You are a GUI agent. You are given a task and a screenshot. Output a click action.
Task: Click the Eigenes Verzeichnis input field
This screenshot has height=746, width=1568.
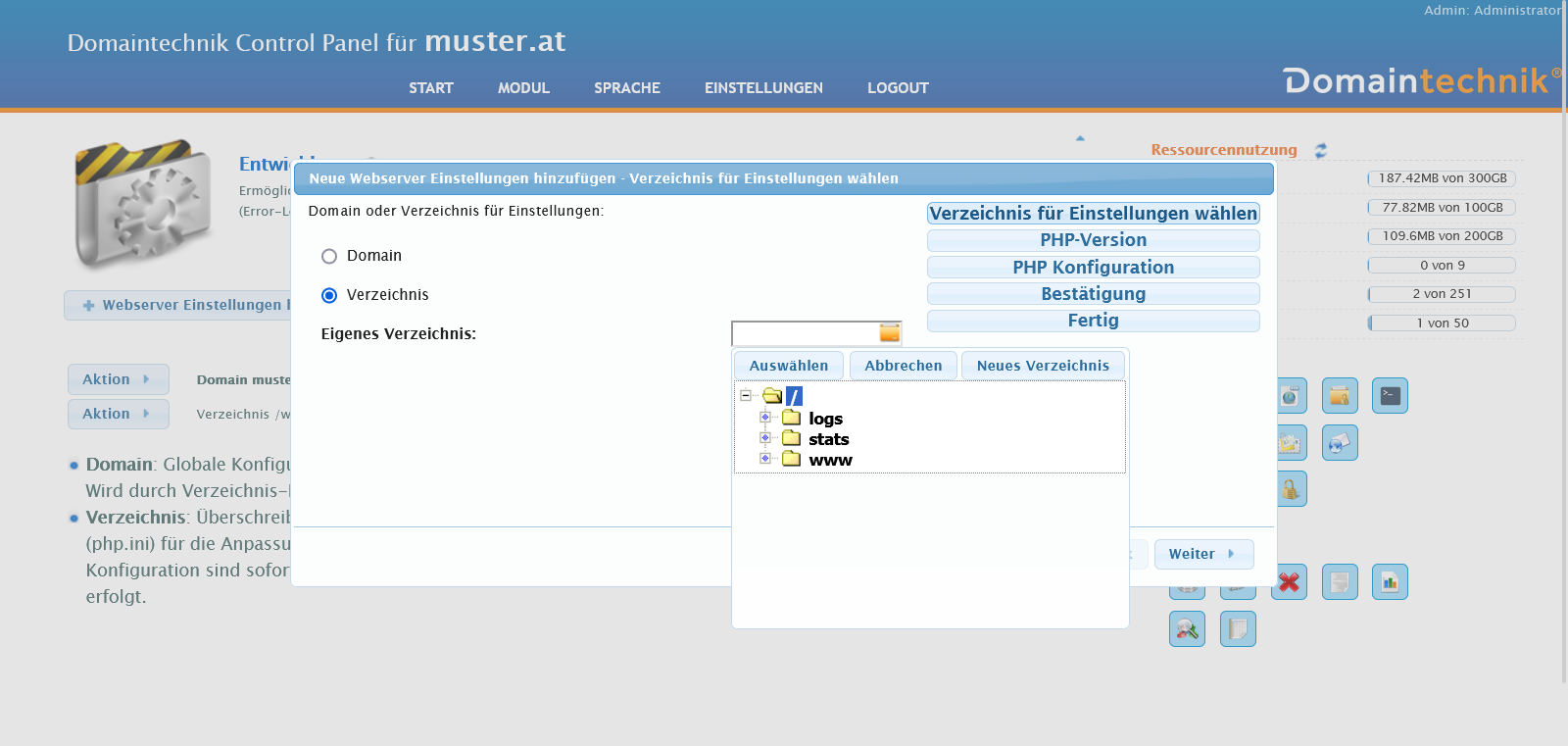pos(806,333)
